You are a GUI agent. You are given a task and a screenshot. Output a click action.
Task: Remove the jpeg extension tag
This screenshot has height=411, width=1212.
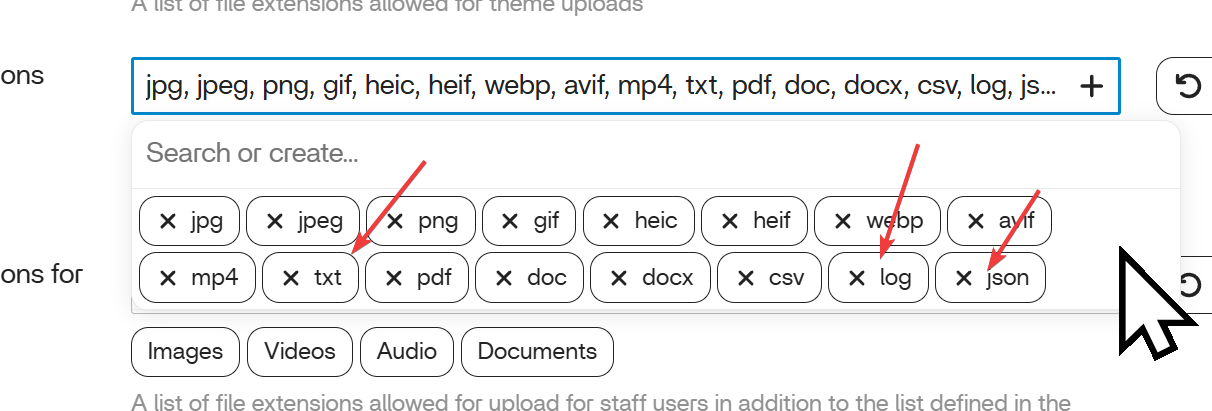pyautogui.click(x=275, y=221)
